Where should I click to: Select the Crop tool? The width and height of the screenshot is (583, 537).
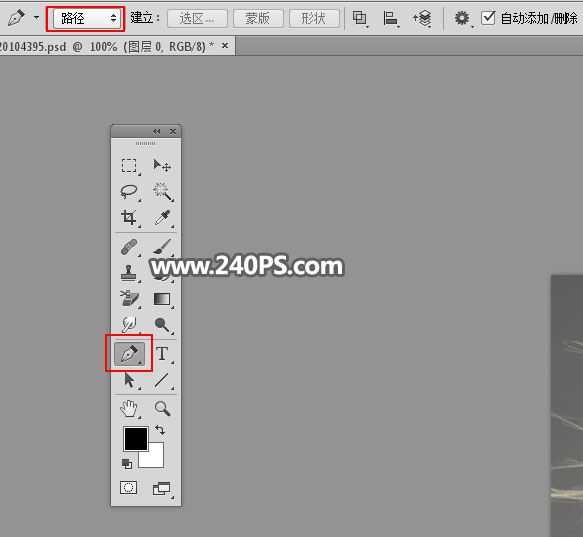(x=129, y=218)
